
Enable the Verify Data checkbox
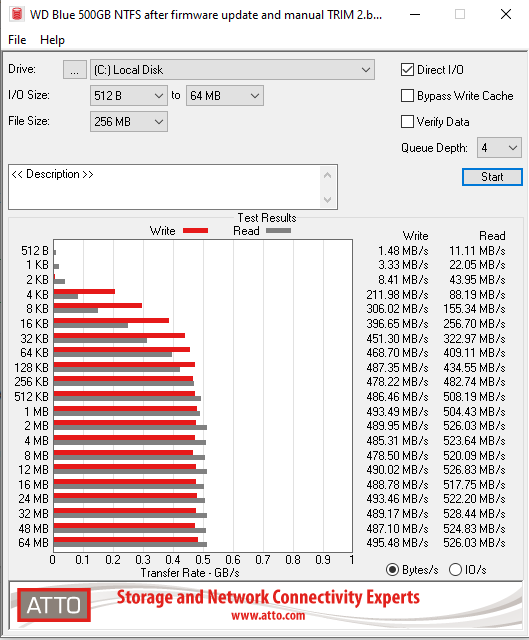click(407, 122)
